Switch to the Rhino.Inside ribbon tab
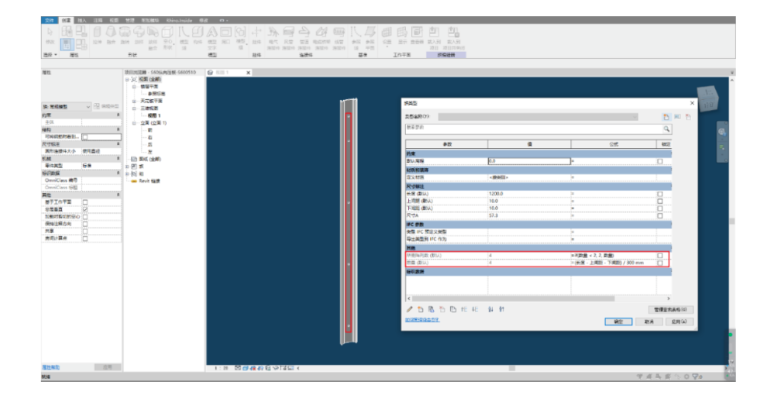Viewport: 767px width, 400px height. tap(179, 20)
